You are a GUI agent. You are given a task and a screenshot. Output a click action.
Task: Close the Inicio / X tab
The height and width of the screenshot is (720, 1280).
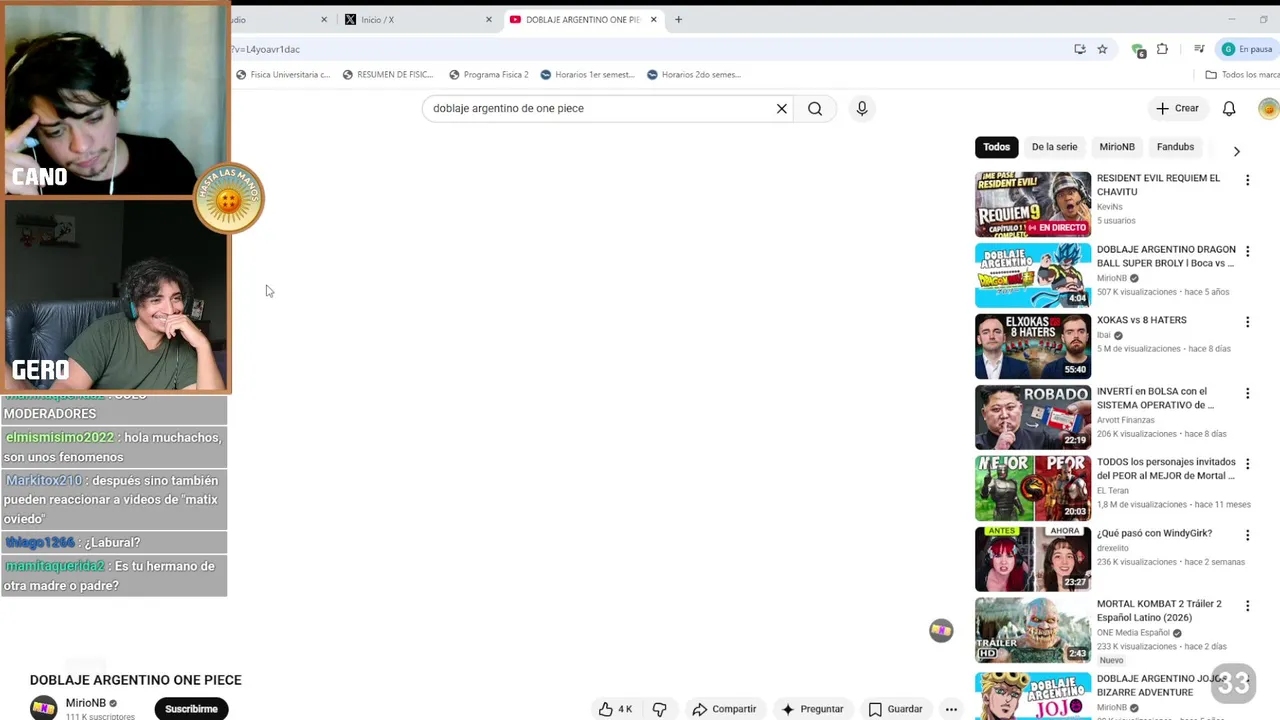(489, 19)
